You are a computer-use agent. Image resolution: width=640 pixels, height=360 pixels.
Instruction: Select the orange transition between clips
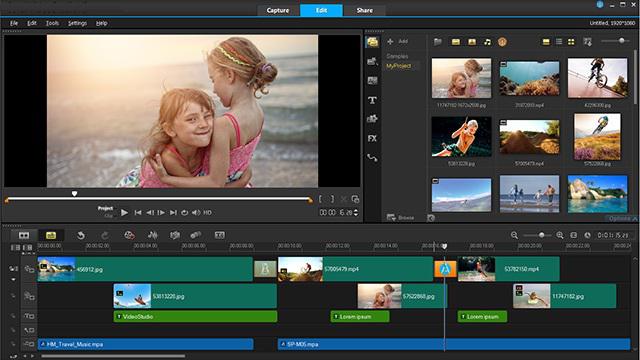click(x=445, y=269)
